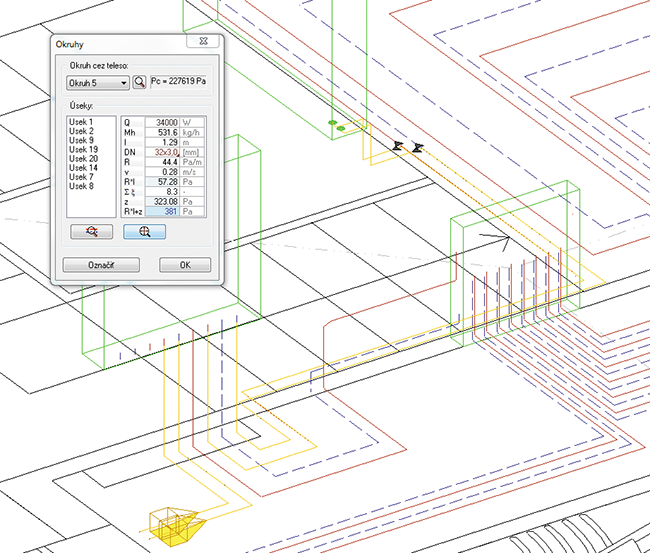650x553 pixels.
Task: Click the zoom-to-target crosshair magnifier button
Action: pyautogui.click(x=144, y=231)
